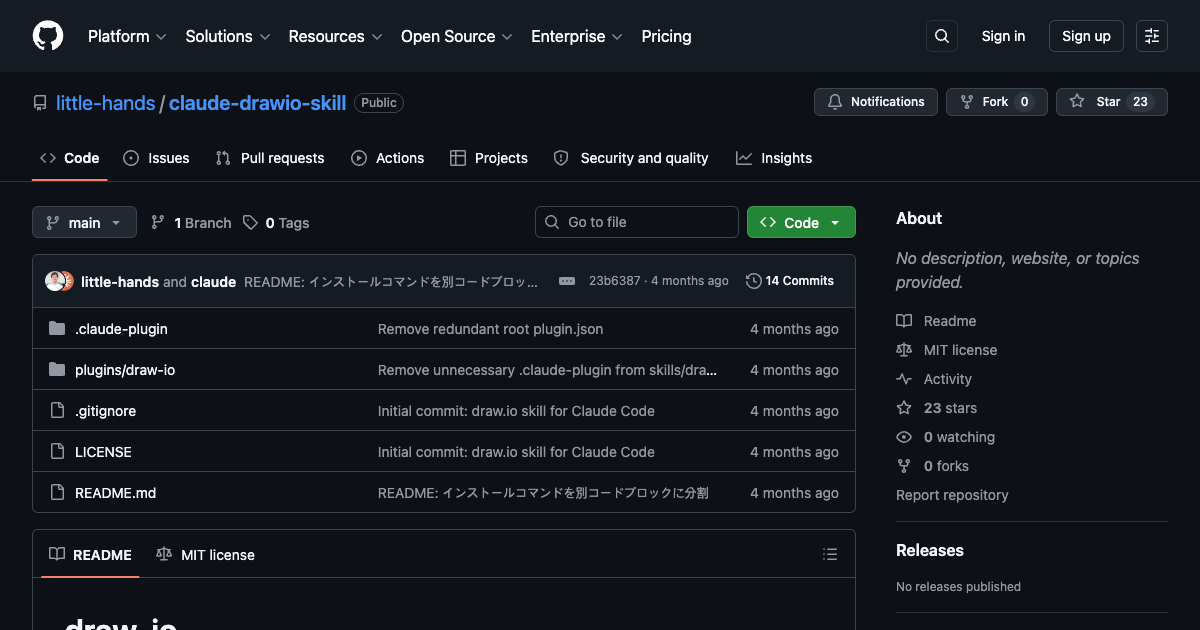Click the Report repository link
Screen dimensions: 1200x630
[952, 495]
